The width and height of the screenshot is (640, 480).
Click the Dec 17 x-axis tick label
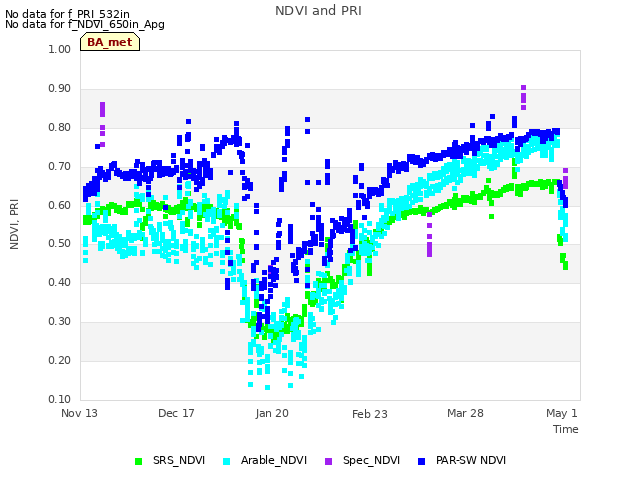coord(176,413)
